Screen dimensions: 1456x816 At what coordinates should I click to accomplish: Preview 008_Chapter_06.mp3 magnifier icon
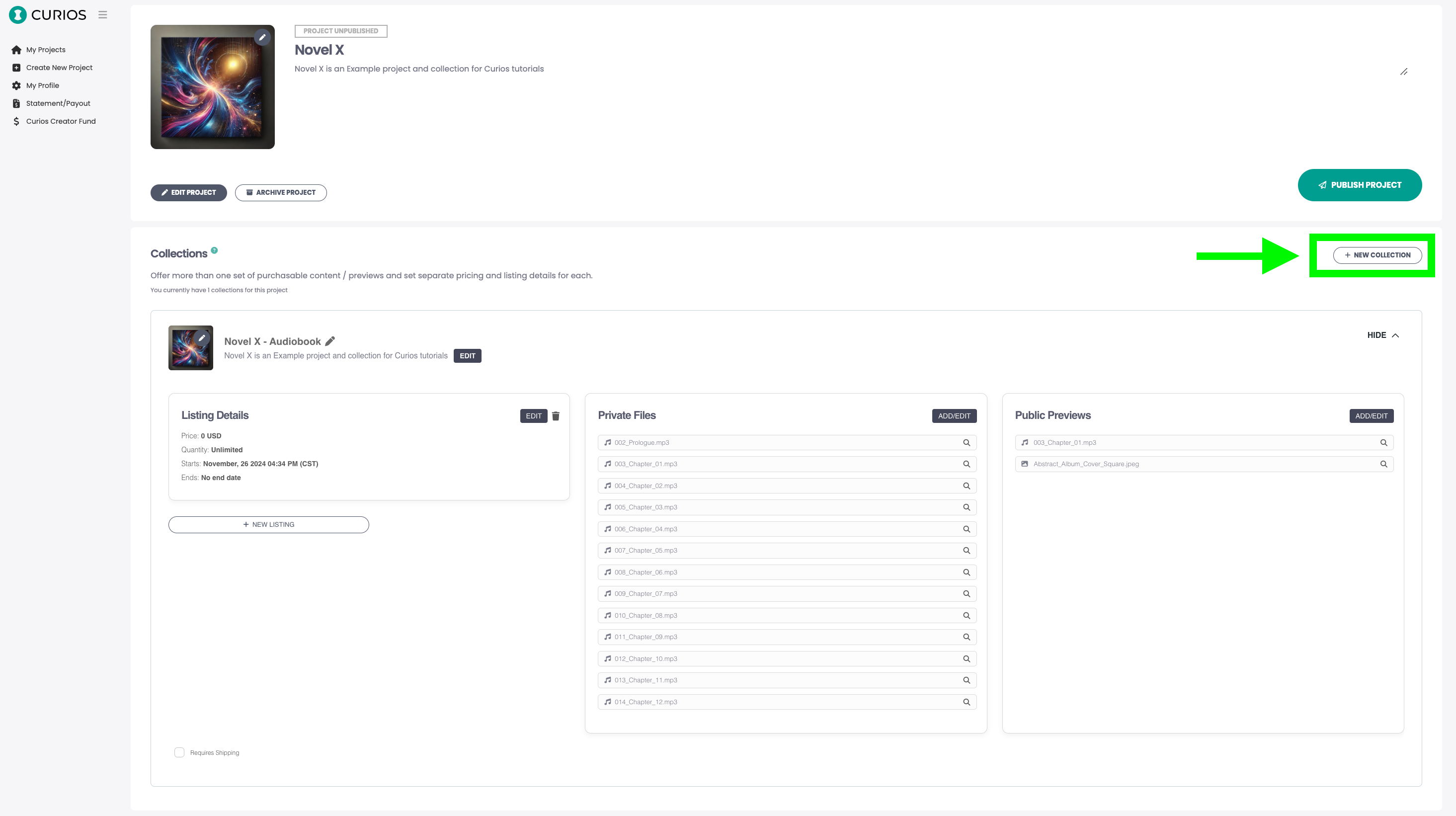click(967, 572)
